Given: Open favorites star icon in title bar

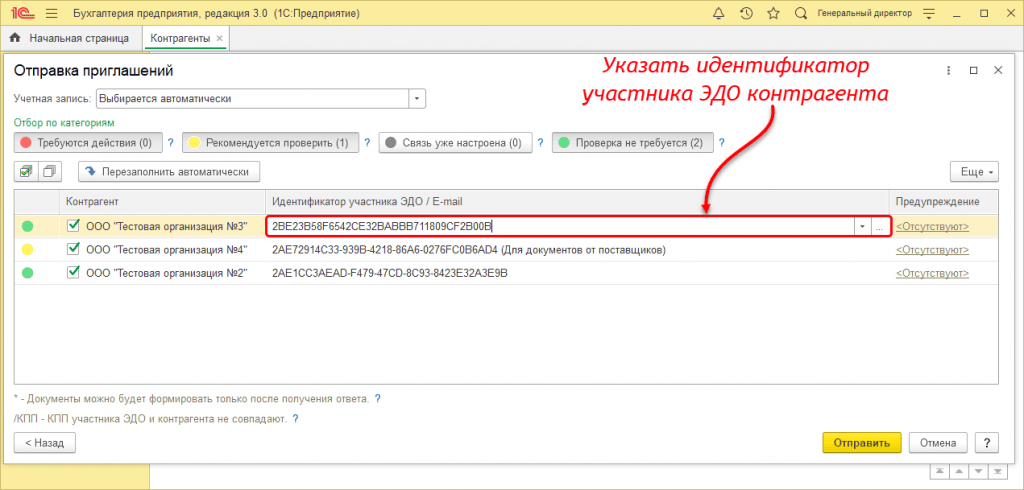Looking at the screenshot, I should point(772,14).
